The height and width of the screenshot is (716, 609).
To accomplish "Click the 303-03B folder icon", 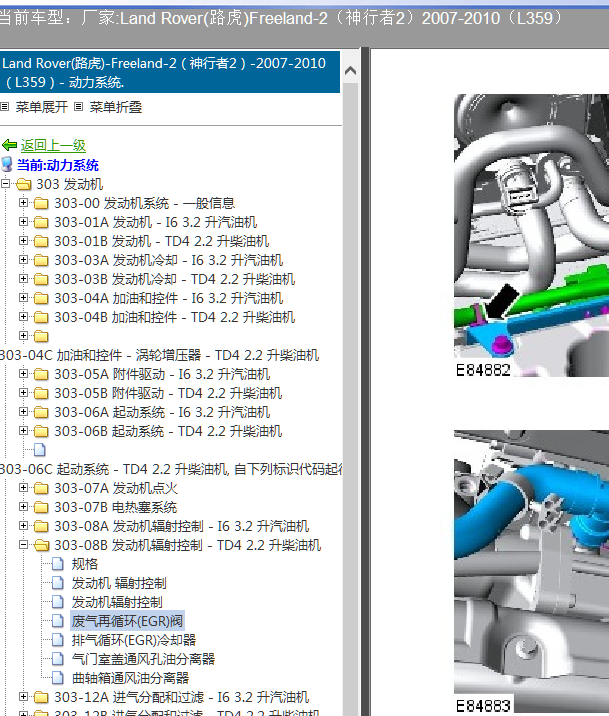I will click(x=41, y=279).
